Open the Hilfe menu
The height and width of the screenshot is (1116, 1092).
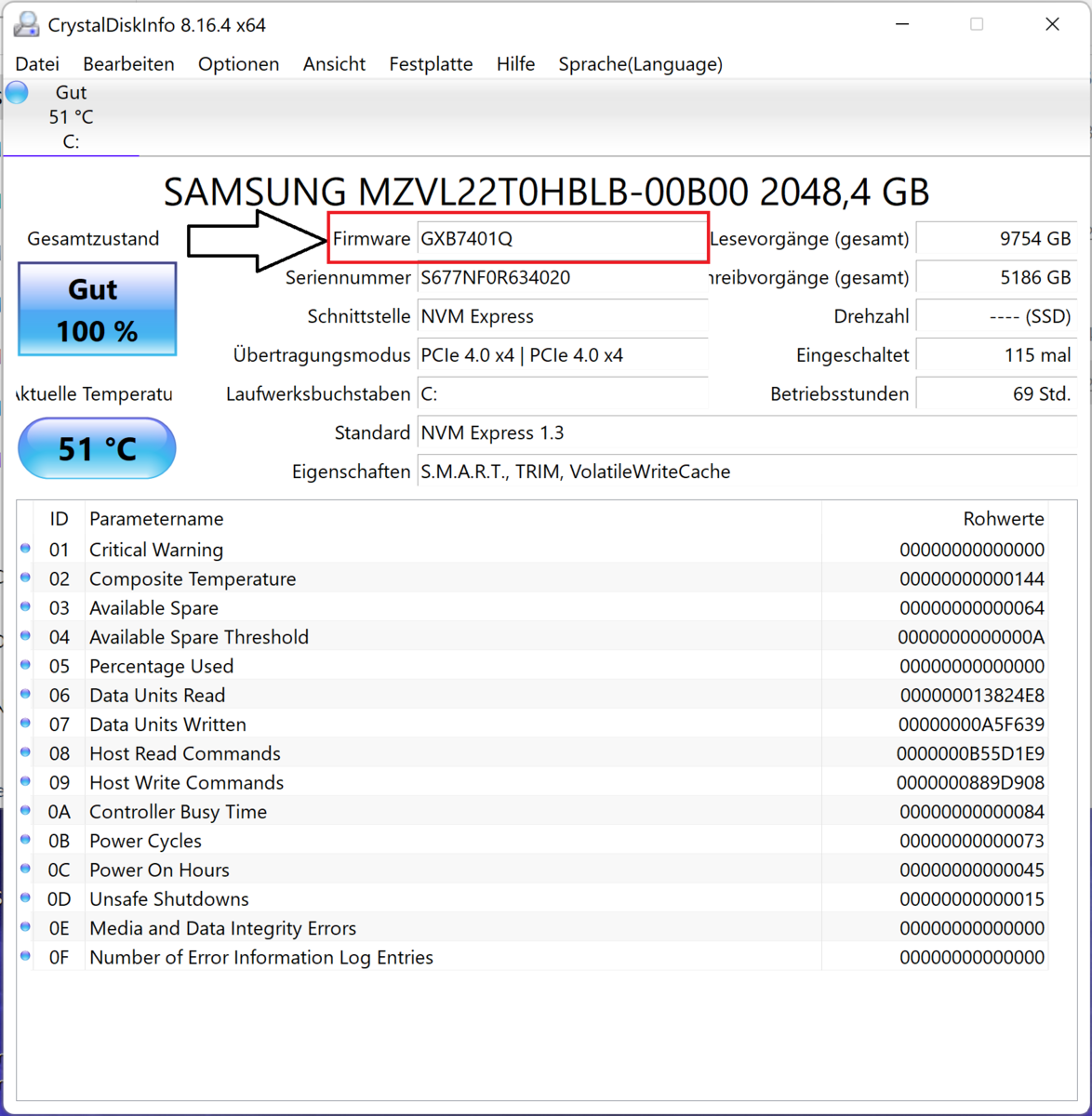click(x=515, y=64)
